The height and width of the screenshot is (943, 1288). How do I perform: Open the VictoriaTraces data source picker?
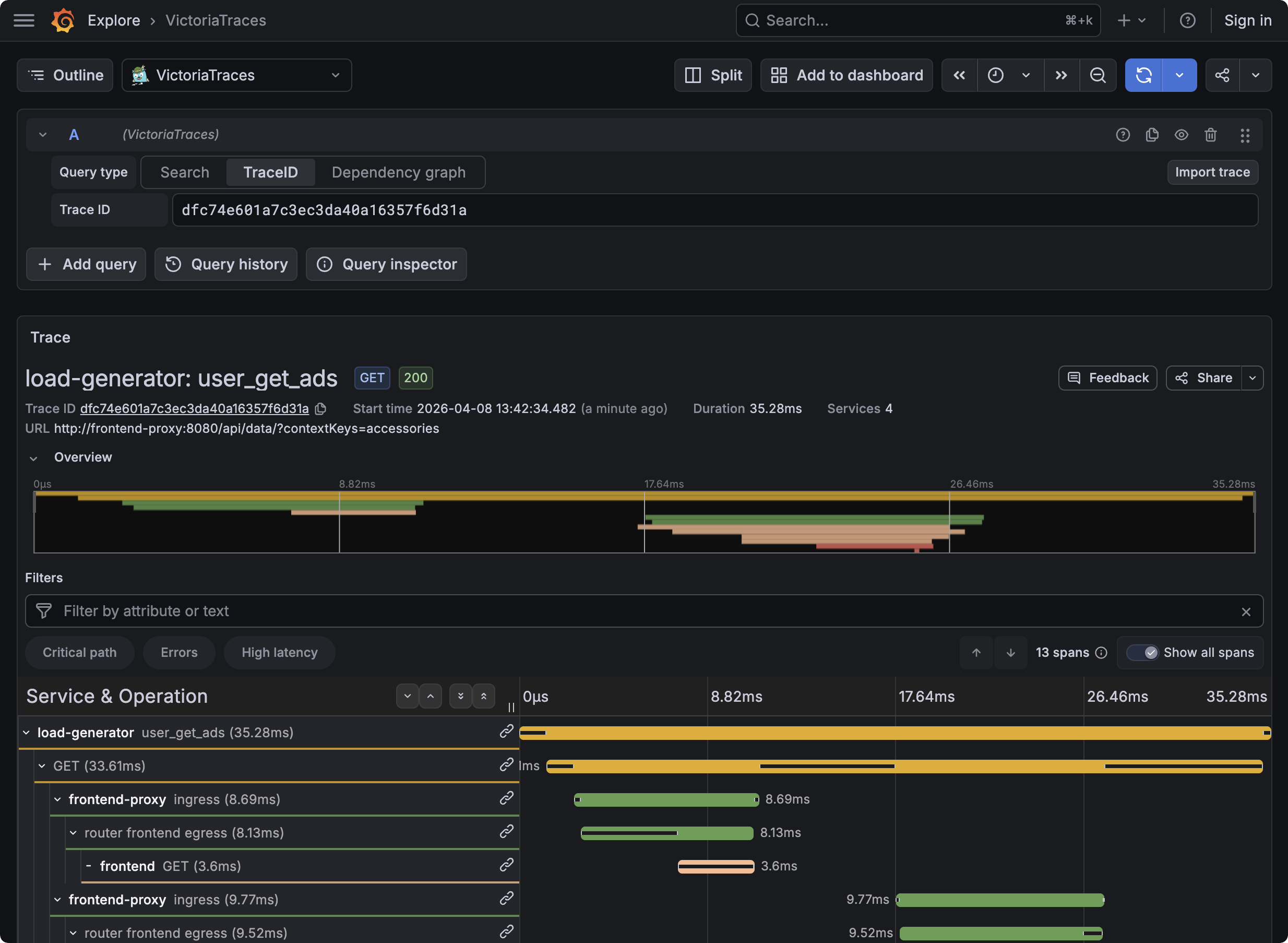click(237, 75)
